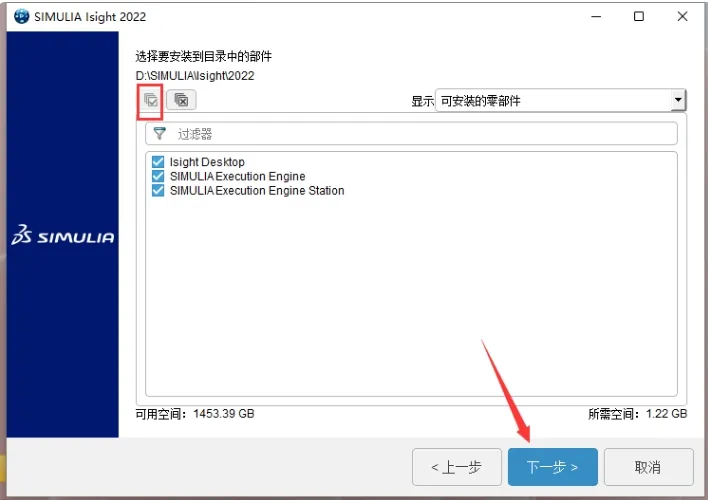The image size is (708, 500).
Task: Click the 选择要安装到目录中的部件 heading
Action: (x=204, y=56)
